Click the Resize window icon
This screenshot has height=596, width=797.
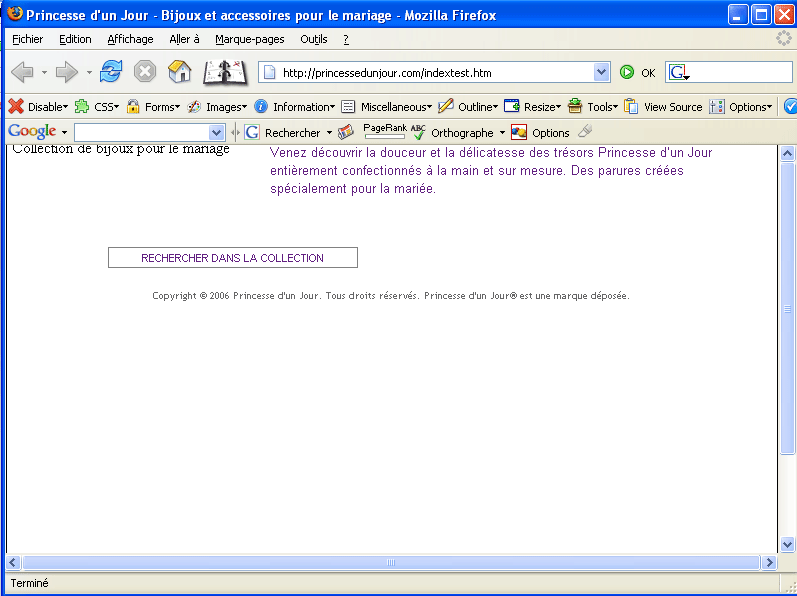pos(512,106)
